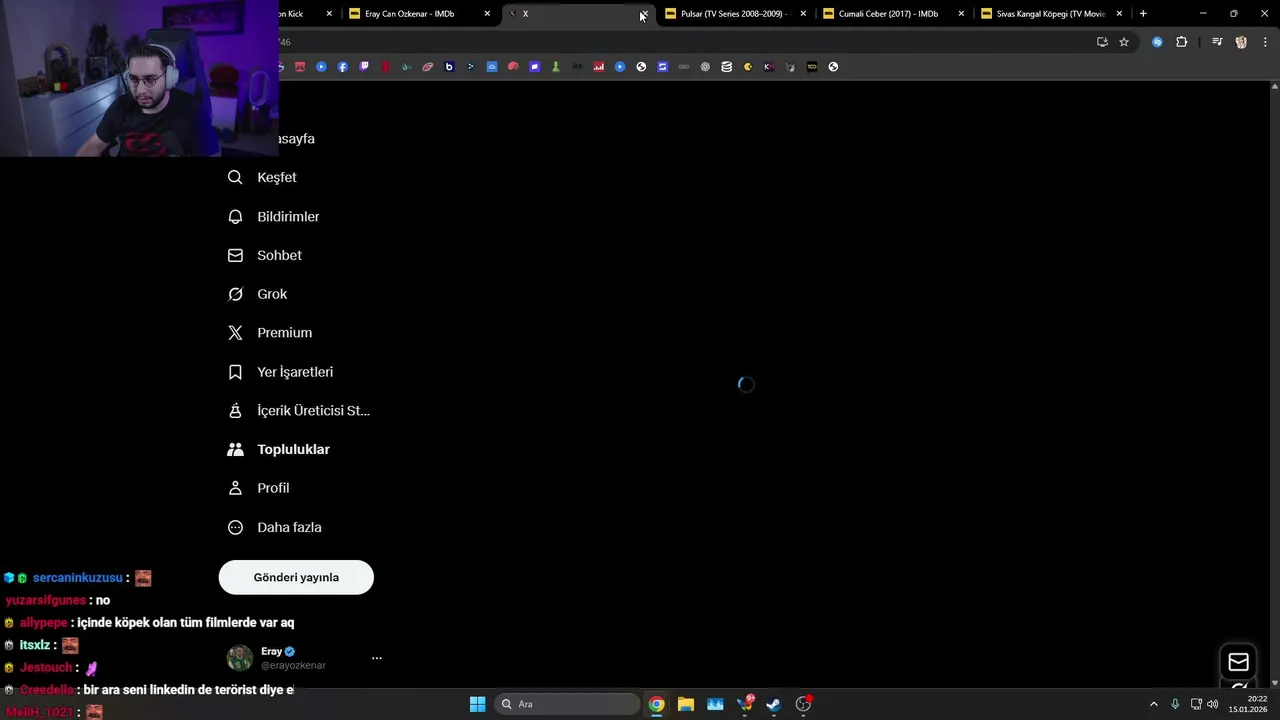Close the Cumali Ceber tab
Viewport: 1280px width, 720px height.
point(961,14)
